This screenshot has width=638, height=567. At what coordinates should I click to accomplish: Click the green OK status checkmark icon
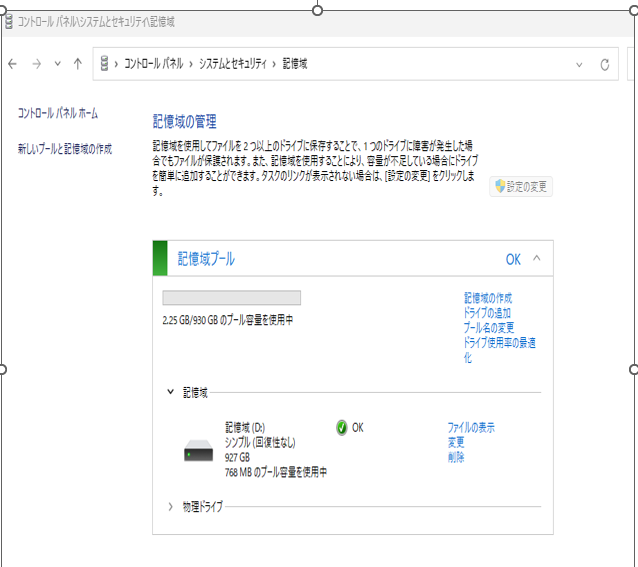click(x=341, y=427)
